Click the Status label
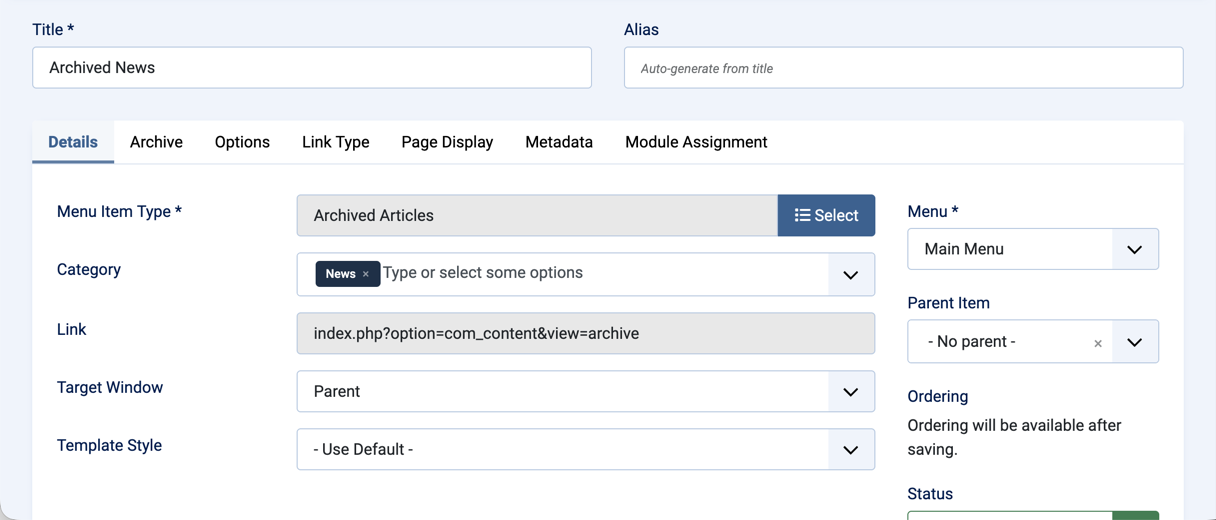1216x520 pixels. pyautogui.click(x=930, y=494)
